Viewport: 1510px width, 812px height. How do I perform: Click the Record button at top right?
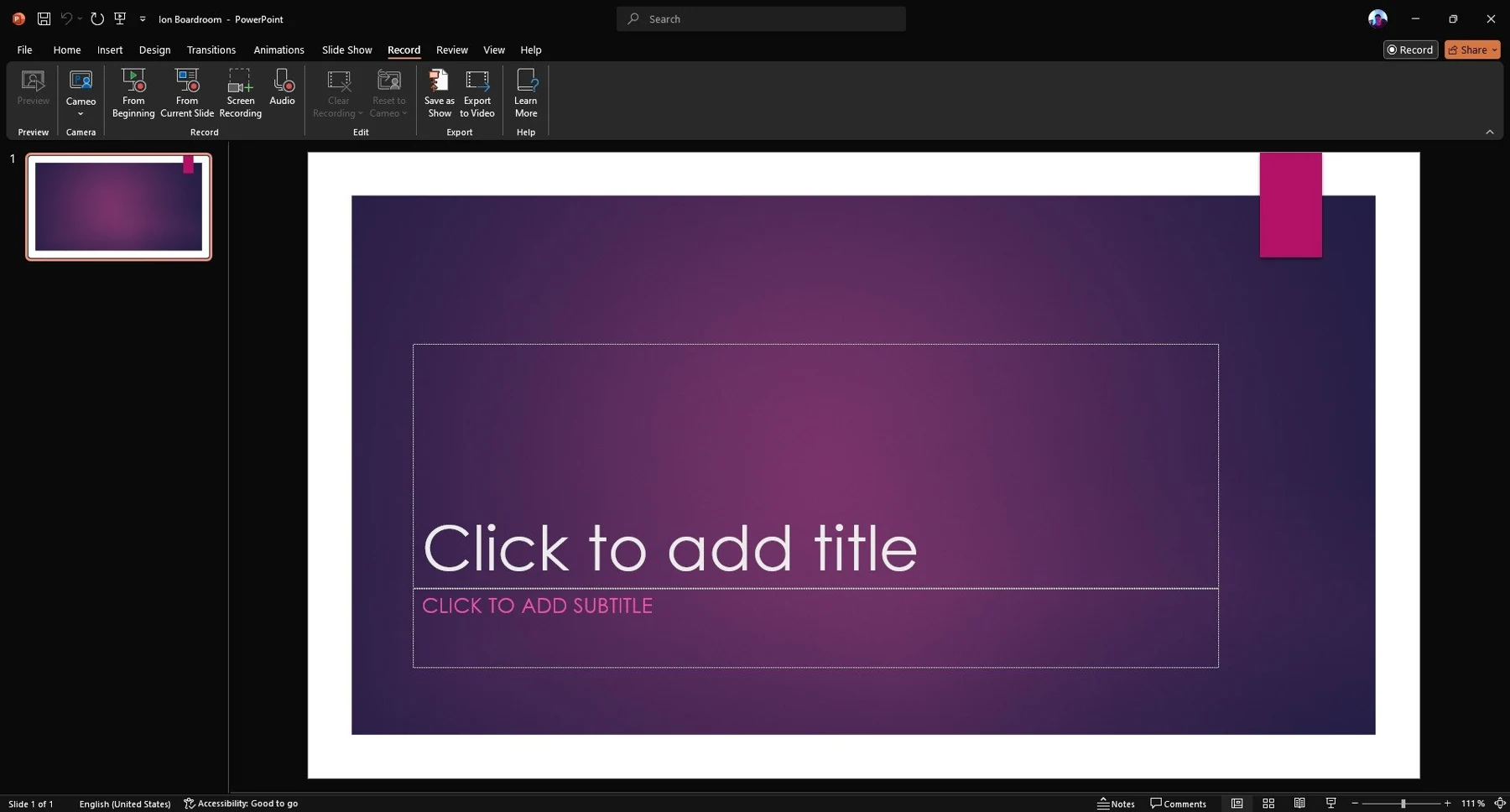[x=1410, y=49]
